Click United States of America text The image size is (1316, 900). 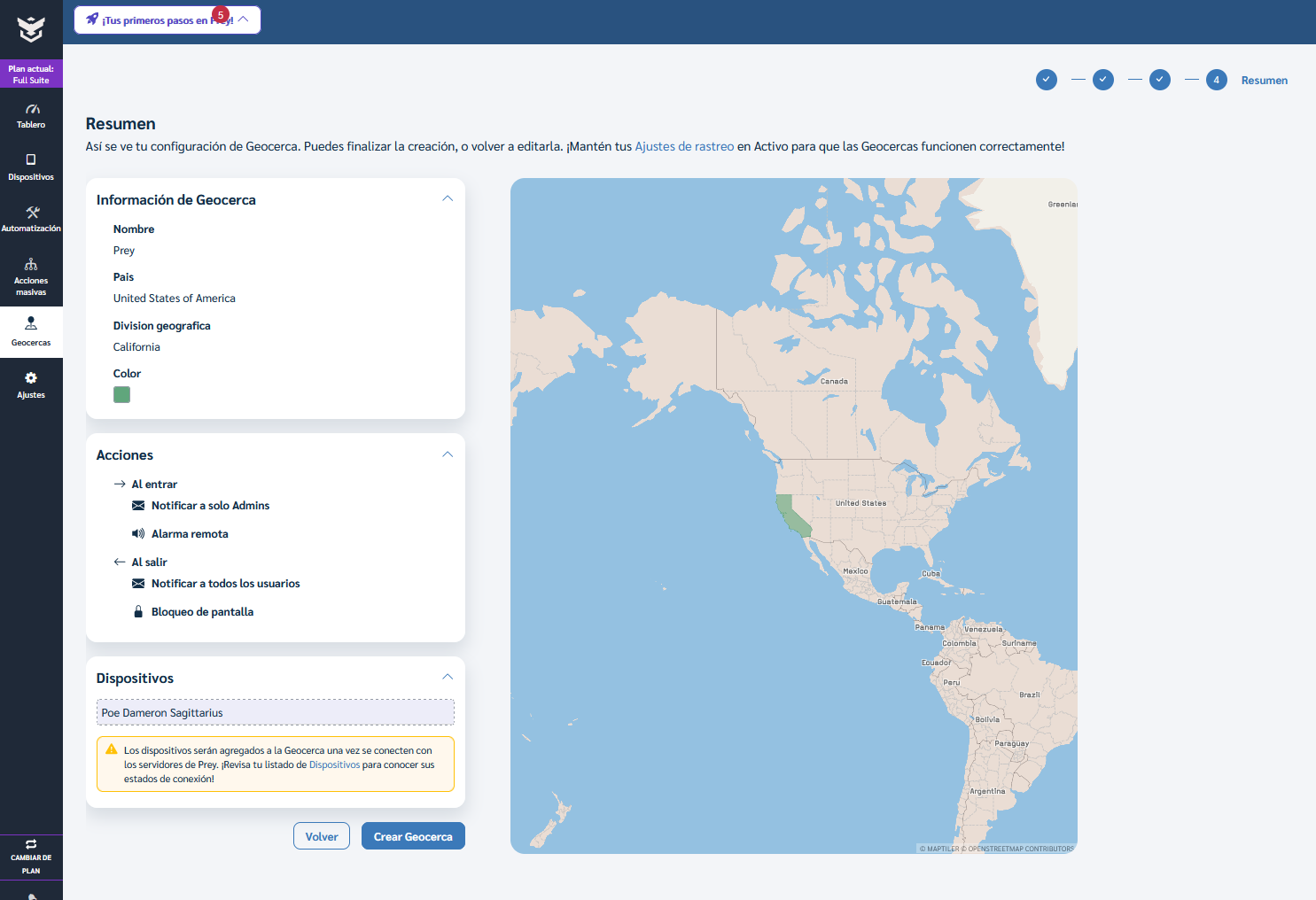pyautogui.click(x=175, y=299)
